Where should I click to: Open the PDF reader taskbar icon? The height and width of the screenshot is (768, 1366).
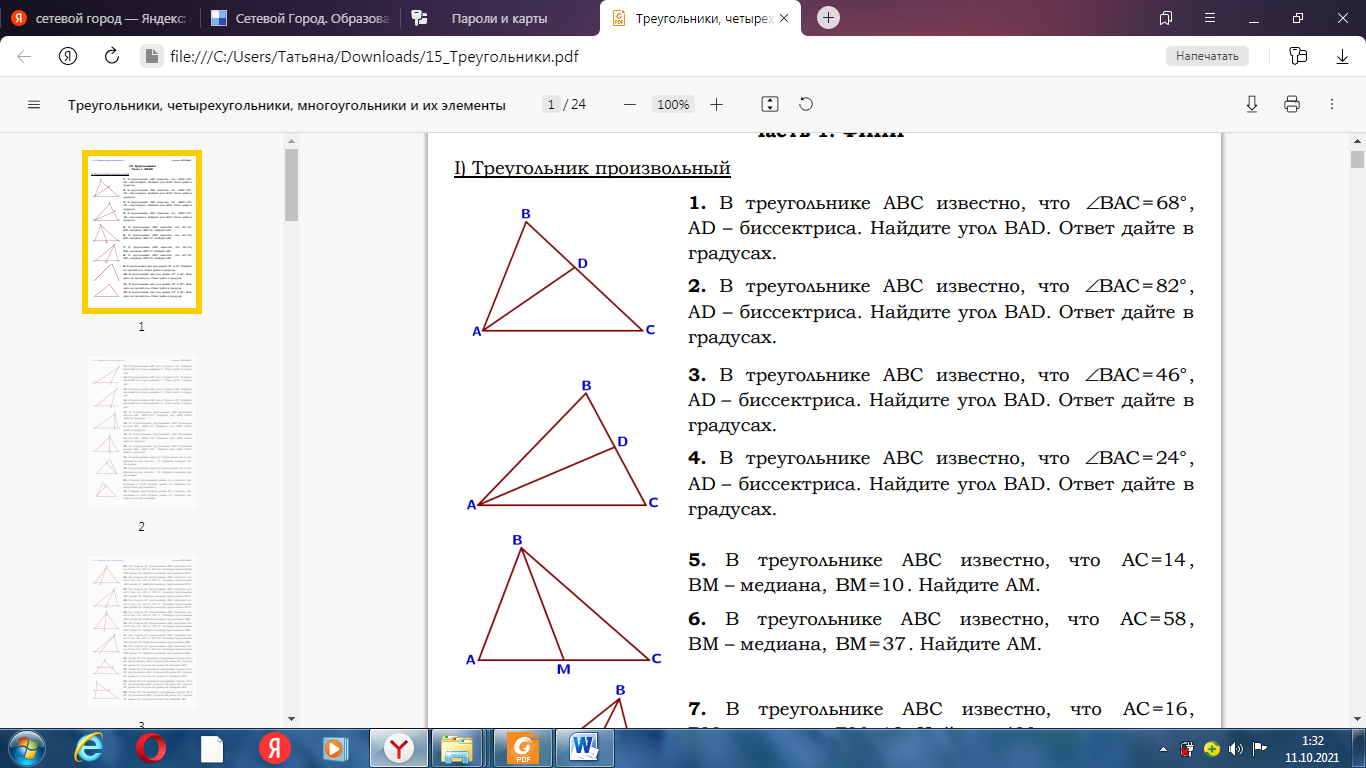(522, 747)
